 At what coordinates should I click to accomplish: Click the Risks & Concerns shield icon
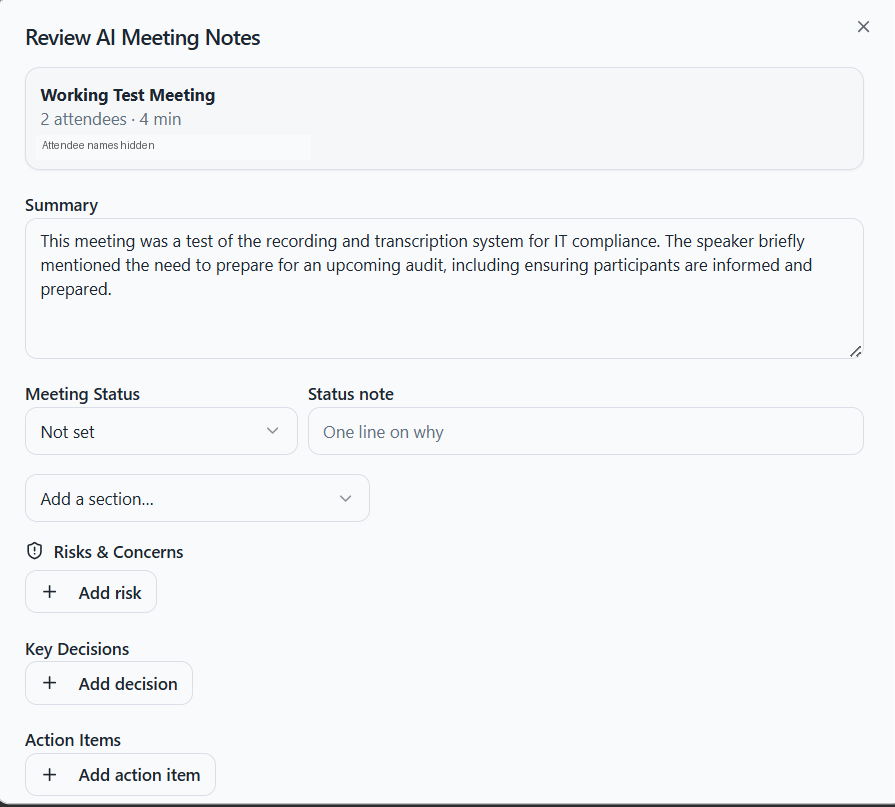[35, 551]
